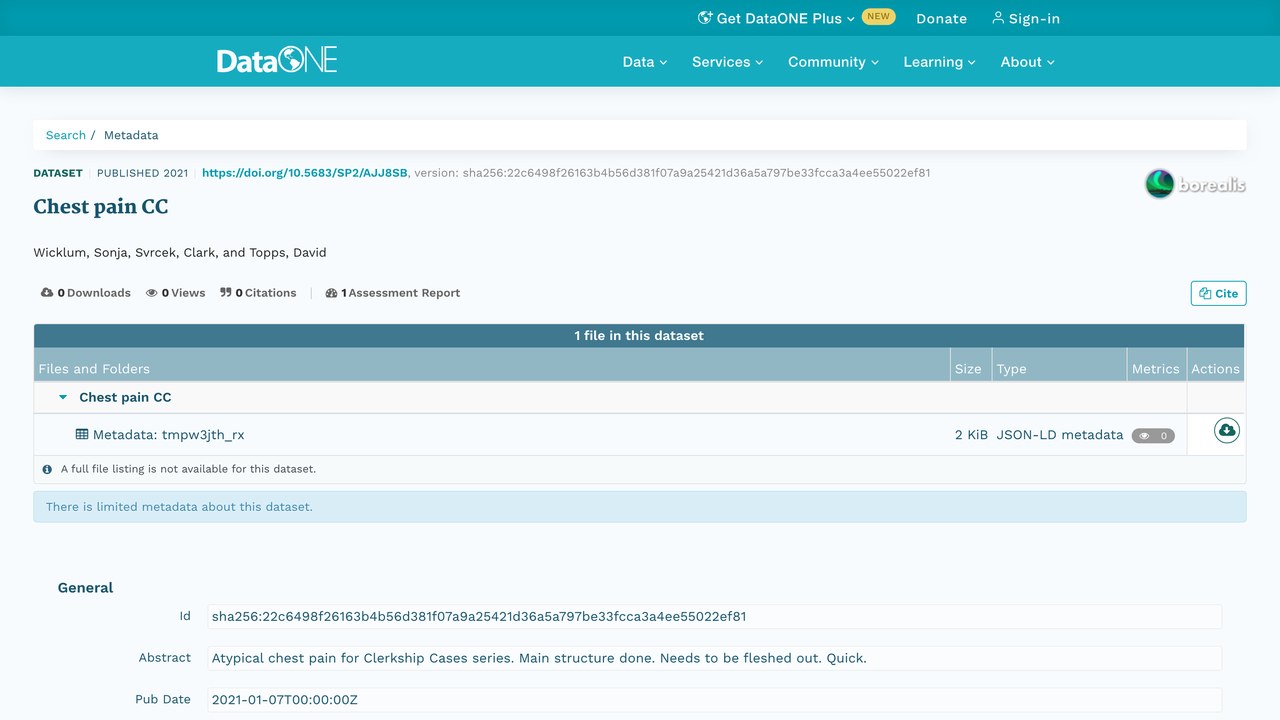Open the About dropdown menu

1028,62
